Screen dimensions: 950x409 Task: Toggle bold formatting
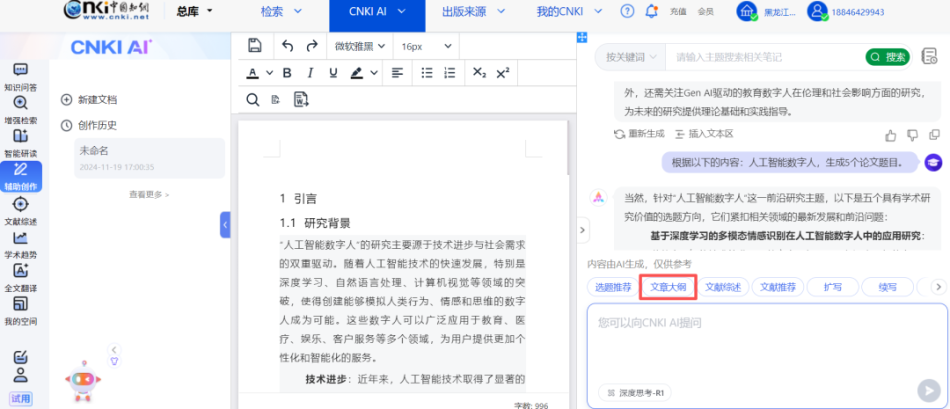pos(287,73)
